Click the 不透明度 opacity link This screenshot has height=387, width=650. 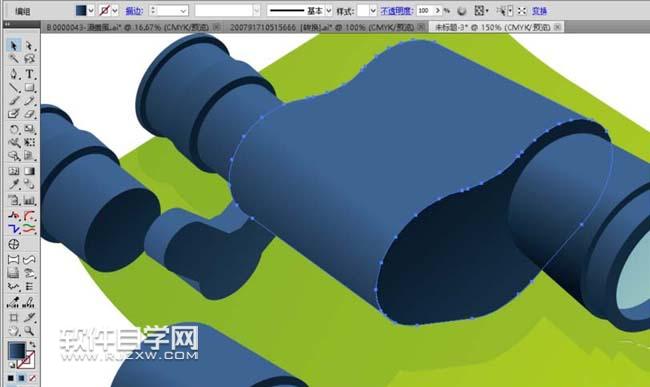click(396, 11)
